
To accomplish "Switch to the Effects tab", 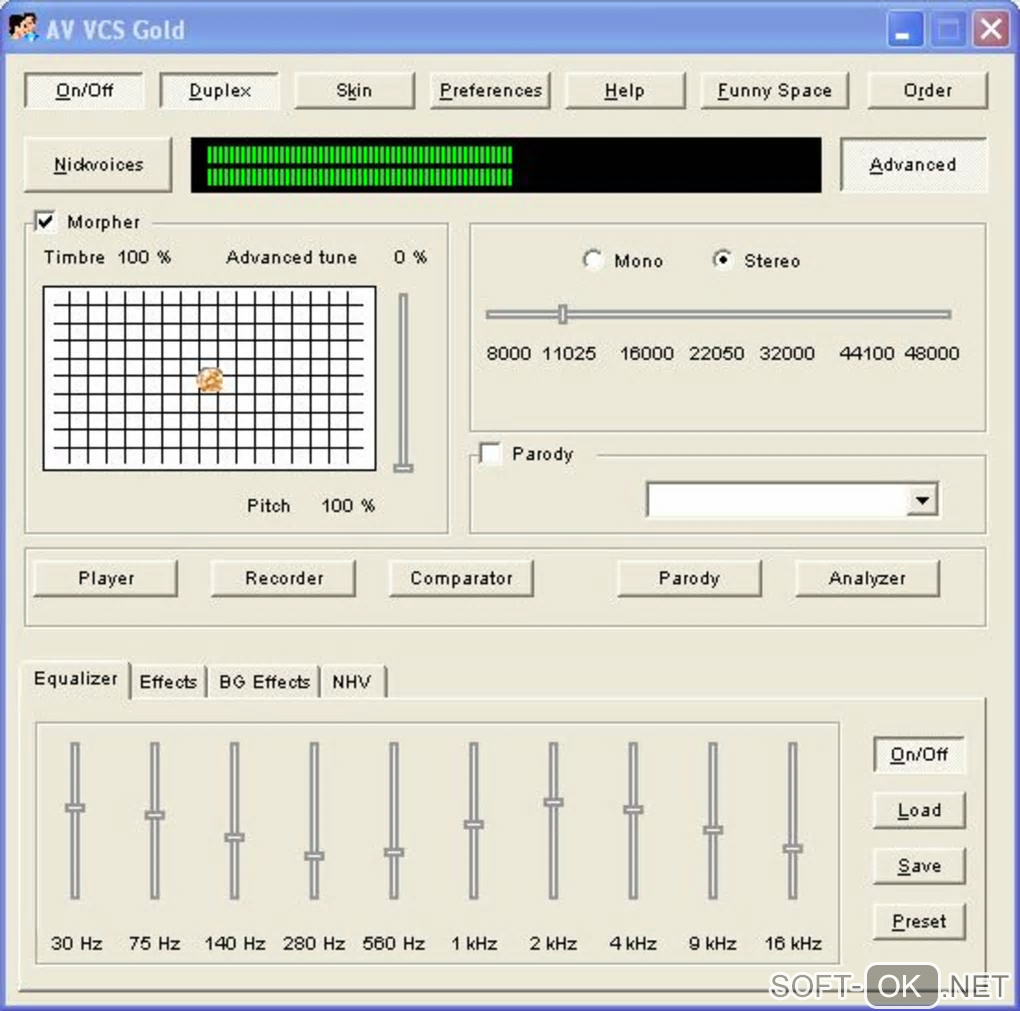I will 168,682.
